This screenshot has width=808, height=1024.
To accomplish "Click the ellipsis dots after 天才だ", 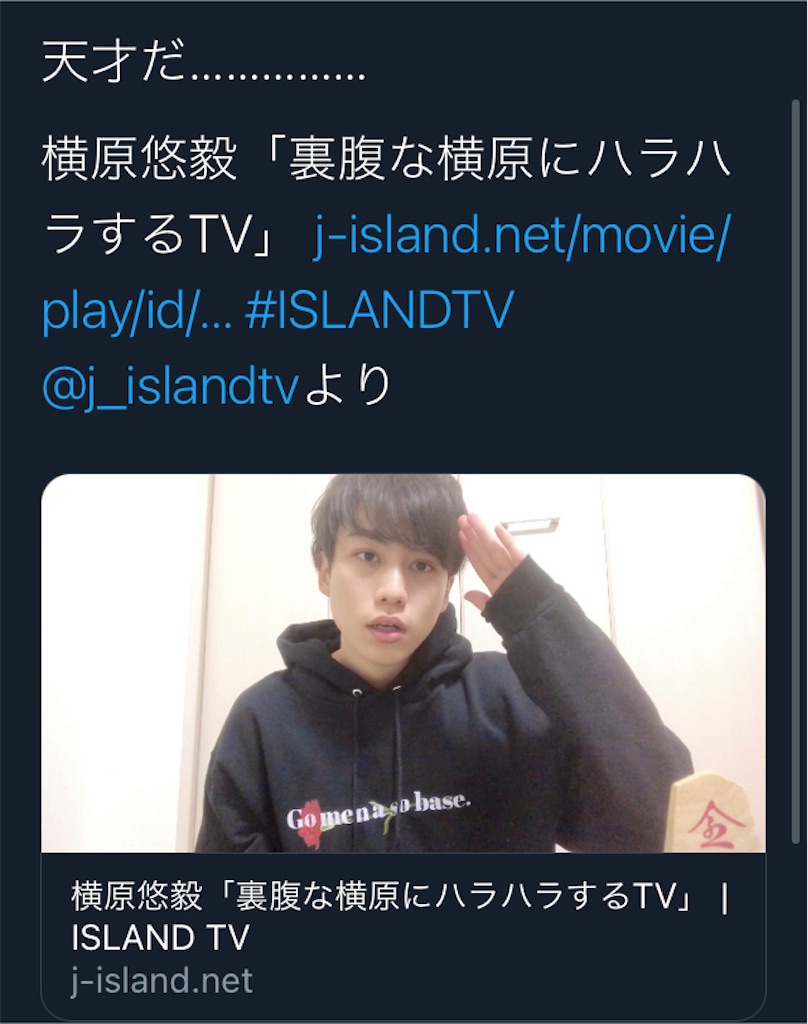I will pyautogui.click(x=280, y=73).
